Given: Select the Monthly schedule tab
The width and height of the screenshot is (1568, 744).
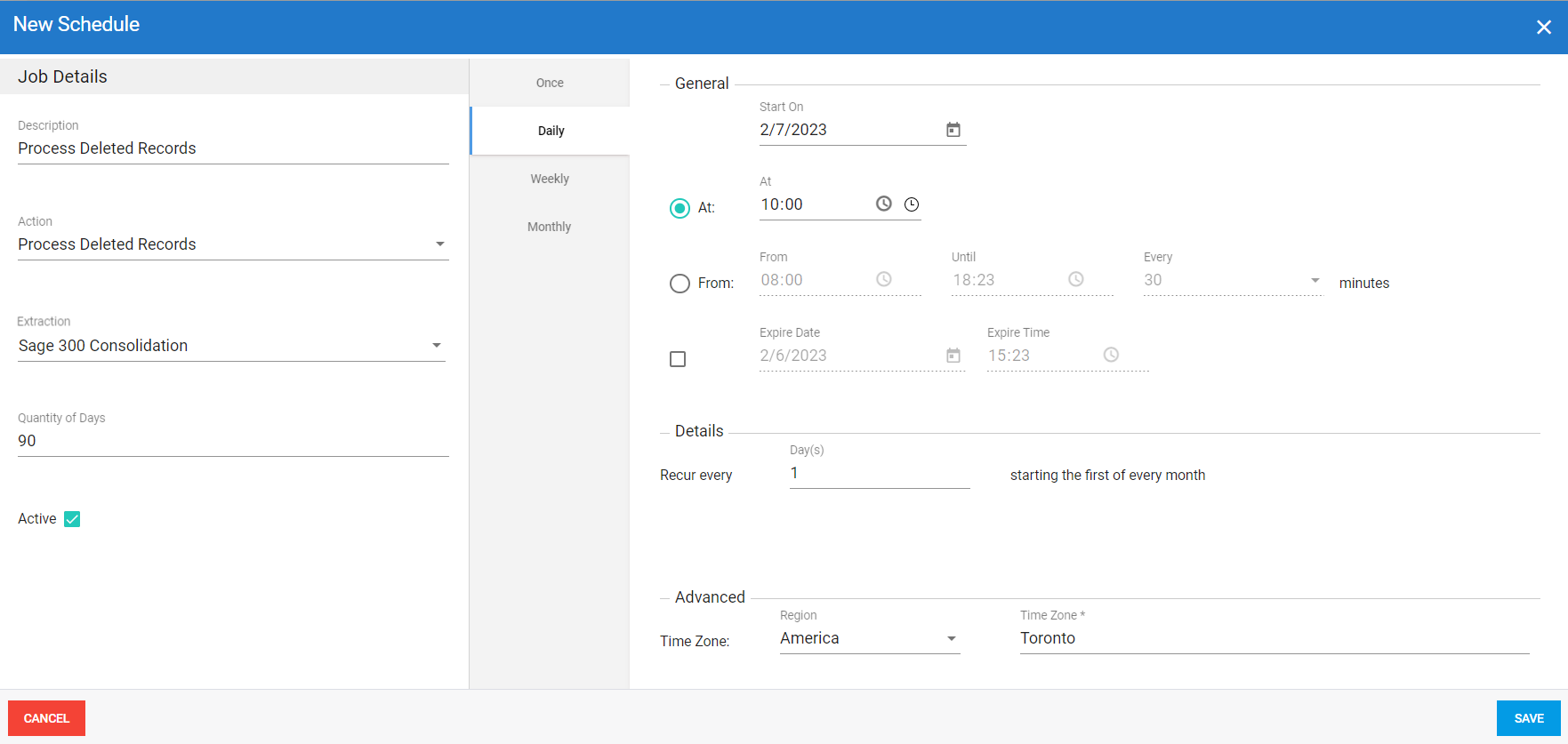Looking at the screenshot, I should 550,227.
